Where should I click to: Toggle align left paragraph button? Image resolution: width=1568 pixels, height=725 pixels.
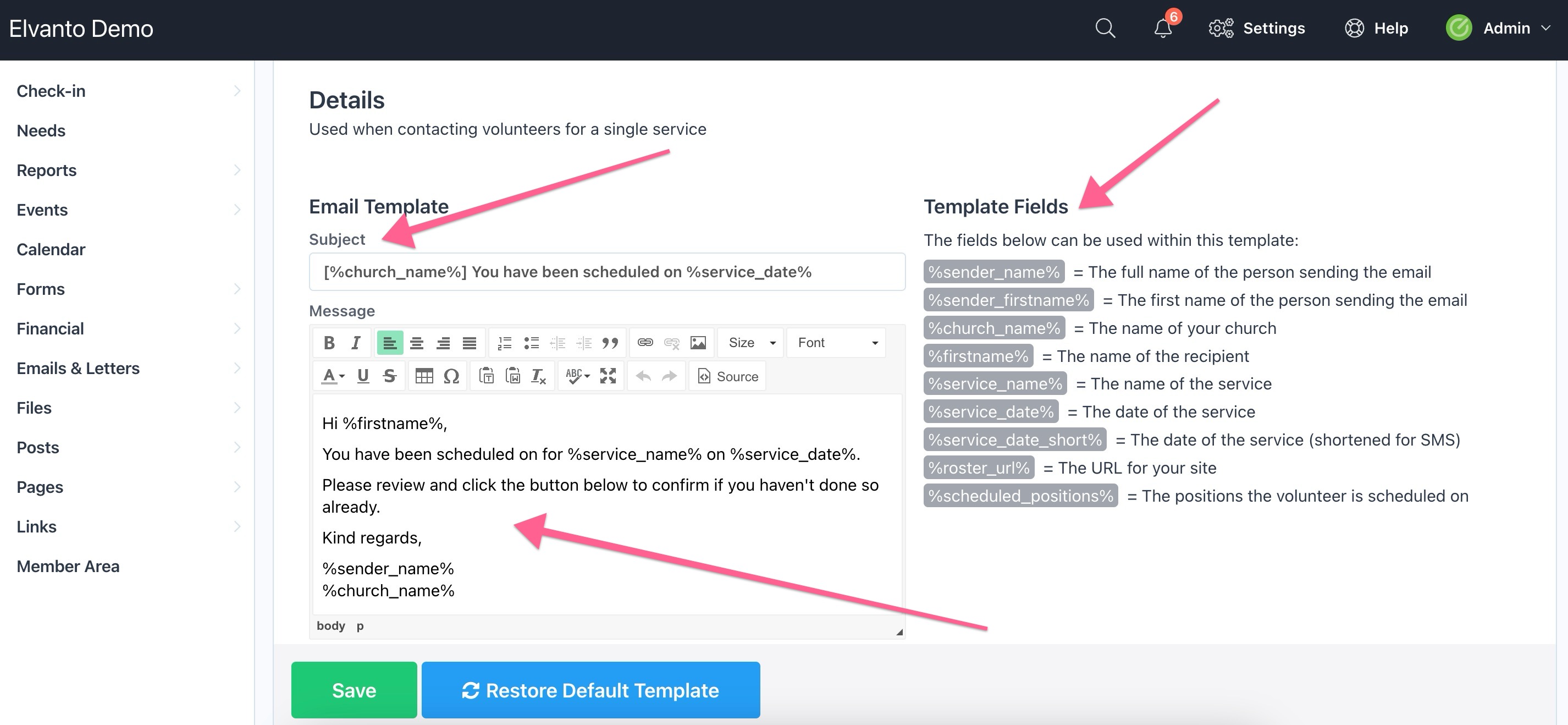tap(390, 342)
